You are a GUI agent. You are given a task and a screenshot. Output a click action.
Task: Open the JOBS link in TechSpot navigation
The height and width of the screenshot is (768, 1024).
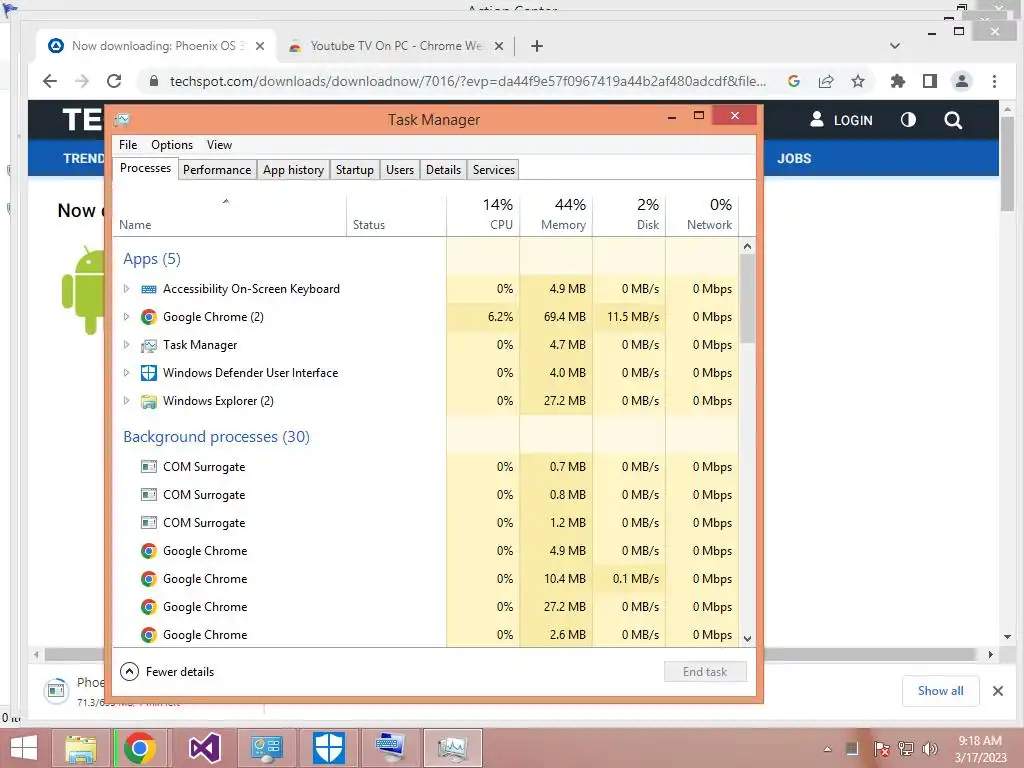tap(794, 159)
